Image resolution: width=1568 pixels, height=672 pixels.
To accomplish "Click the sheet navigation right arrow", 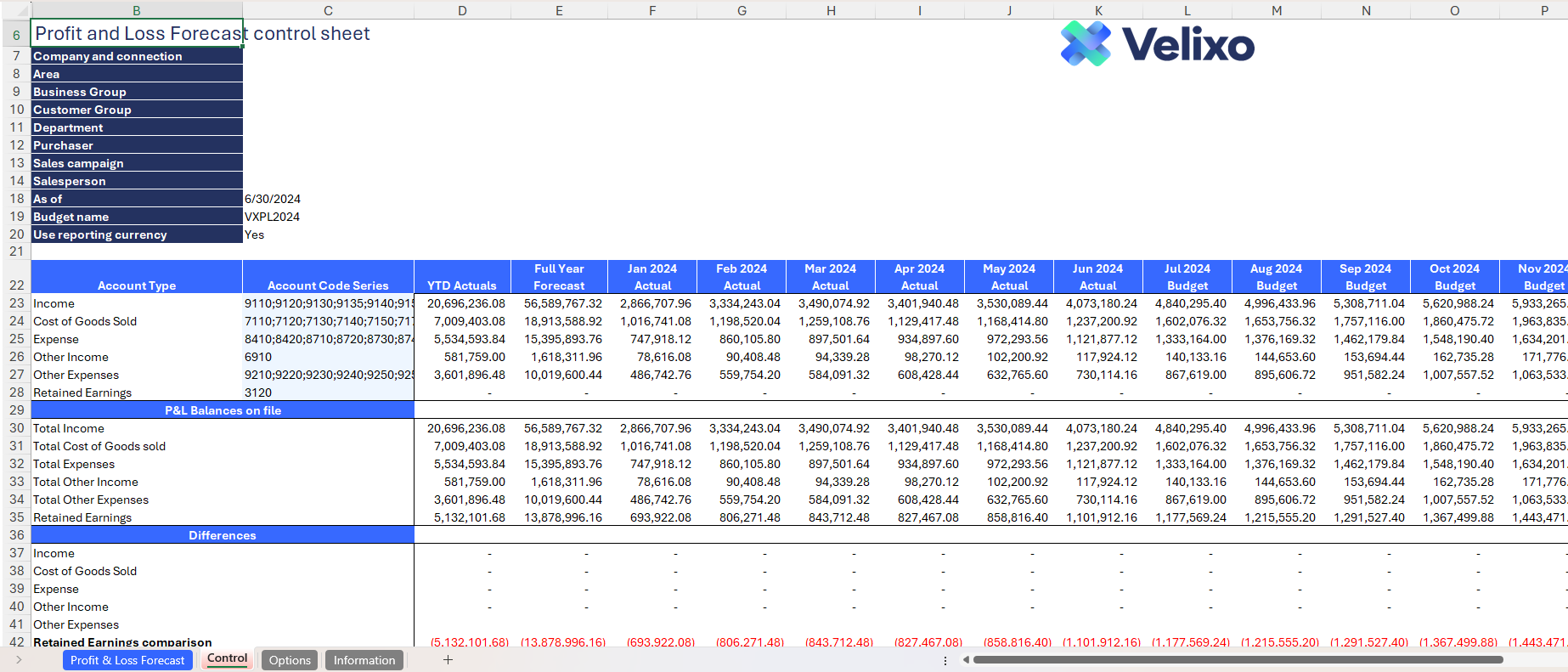I will [x=19, y=660].
